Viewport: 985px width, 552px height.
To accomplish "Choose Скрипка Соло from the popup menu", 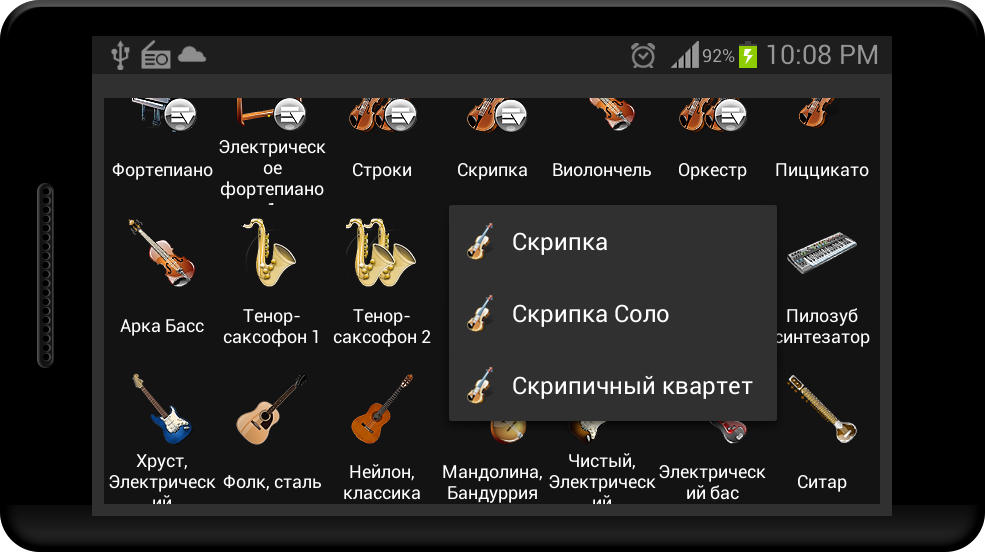I will (x=612, y=314).
